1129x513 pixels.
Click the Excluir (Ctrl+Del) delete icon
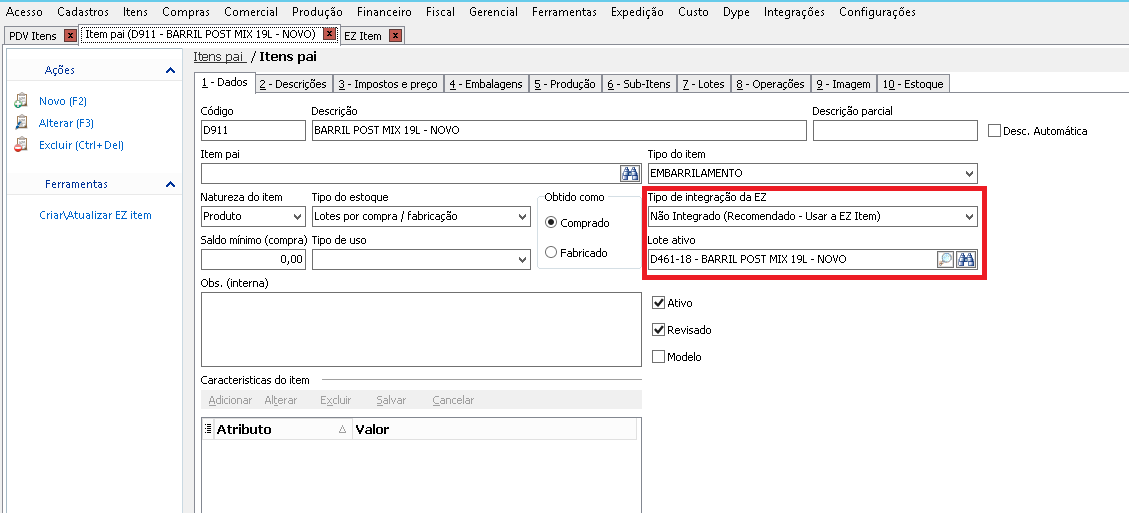[x=20, y=145]
